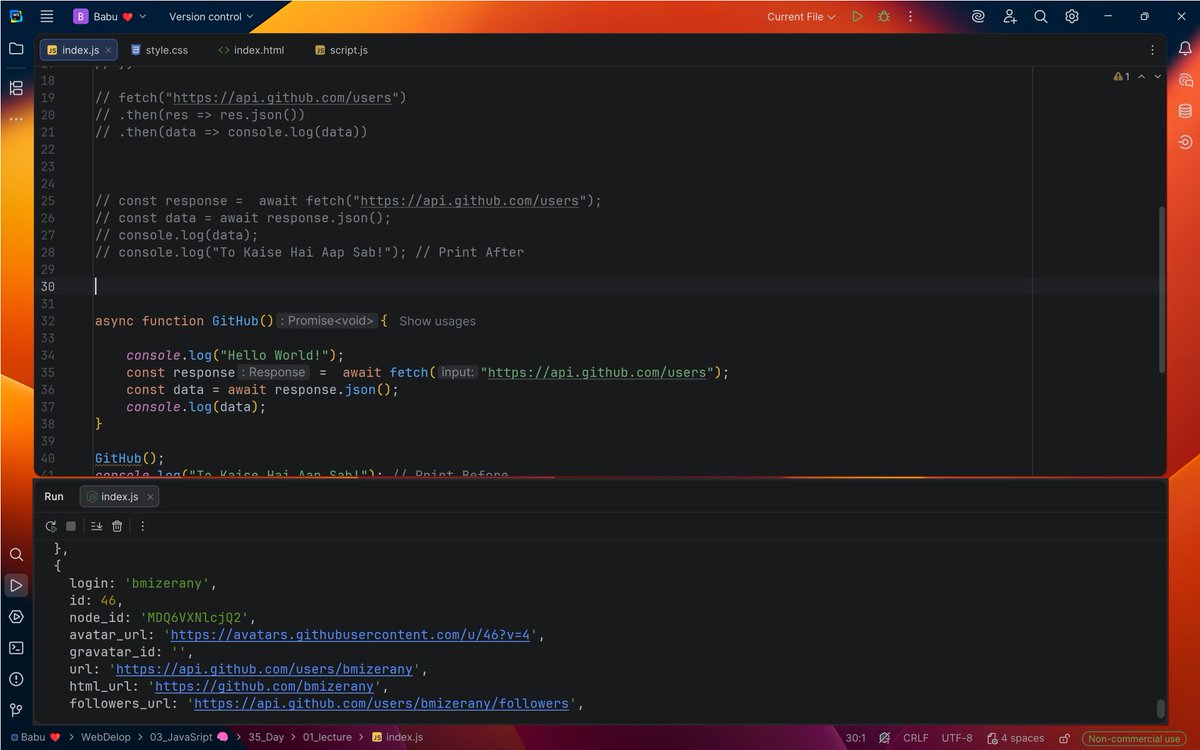Open Code With Me add-user icon
Image resolution: width=1200 pixels, height=750 pixels.
click(x=1010, y=16)
